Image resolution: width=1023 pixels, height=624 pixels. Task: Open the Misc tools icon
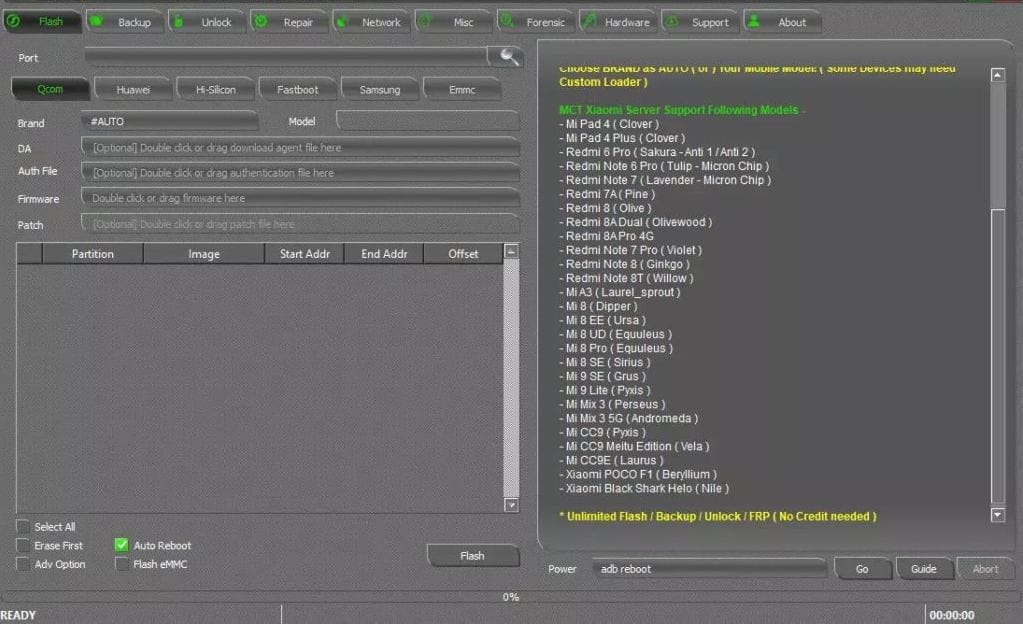click(427, 20)
